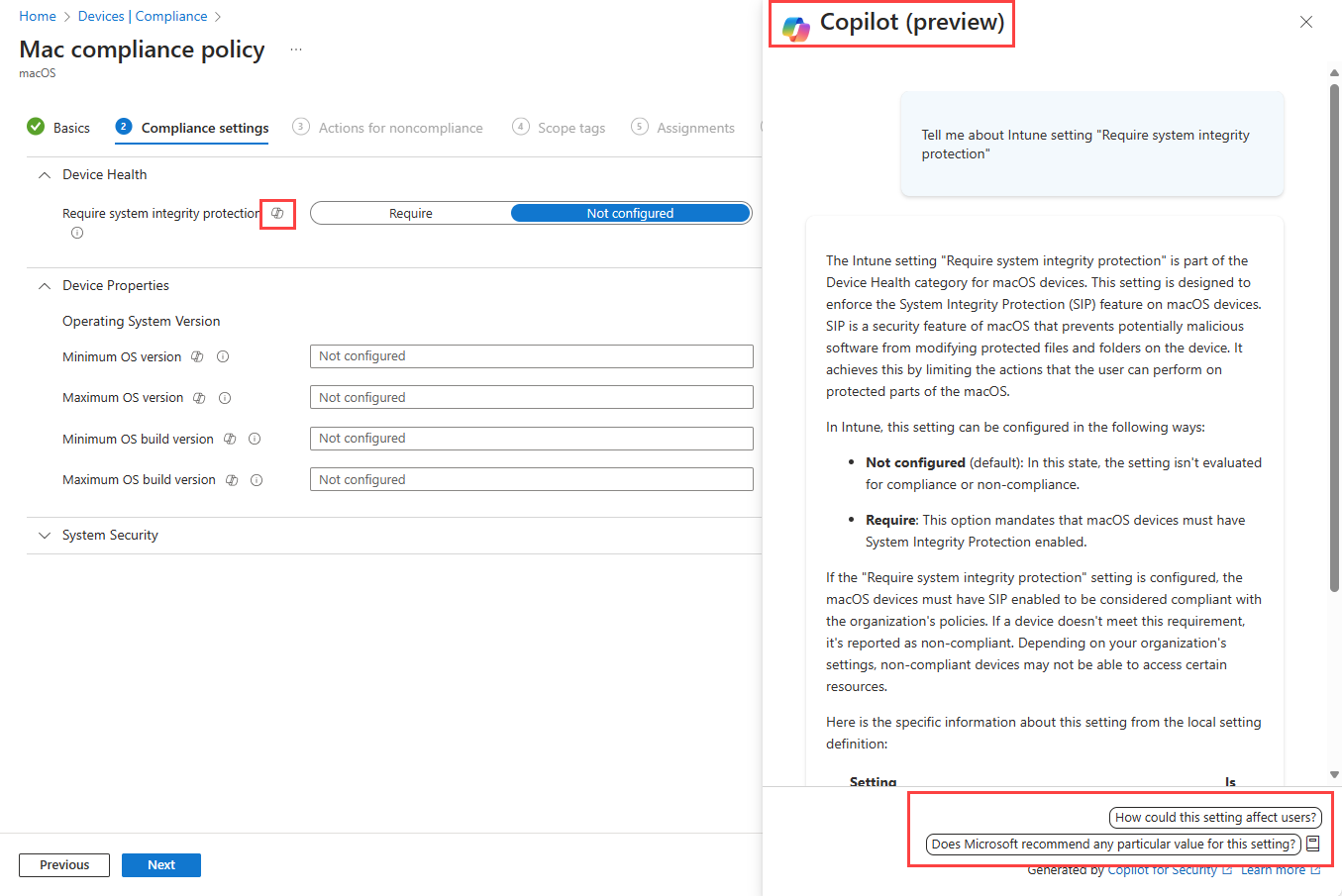Ask "How could this setting affect users?"
Viewport: 1342px width, 896px height.
1215,817
